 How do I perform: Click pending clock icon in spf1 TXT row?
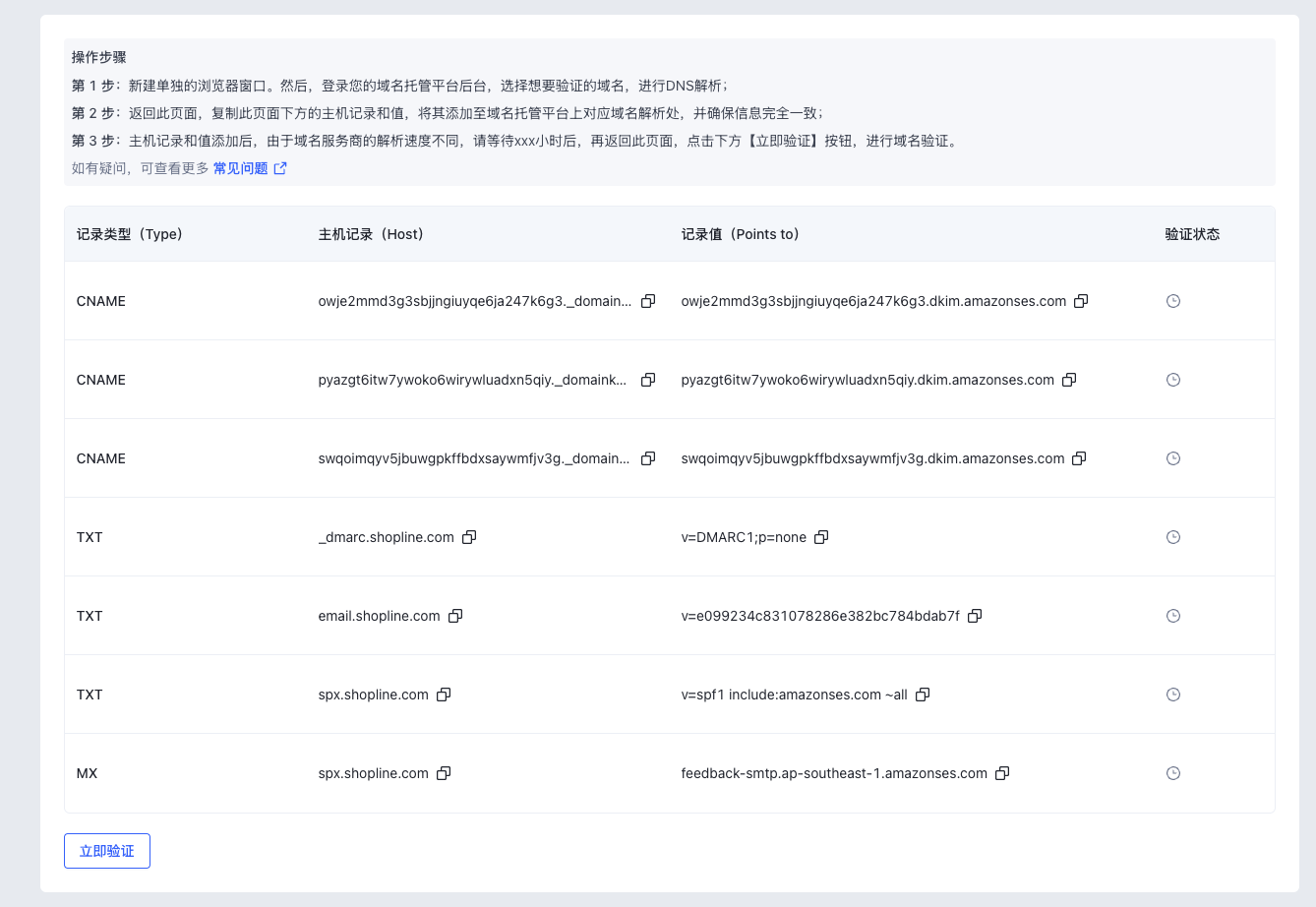1173,695
